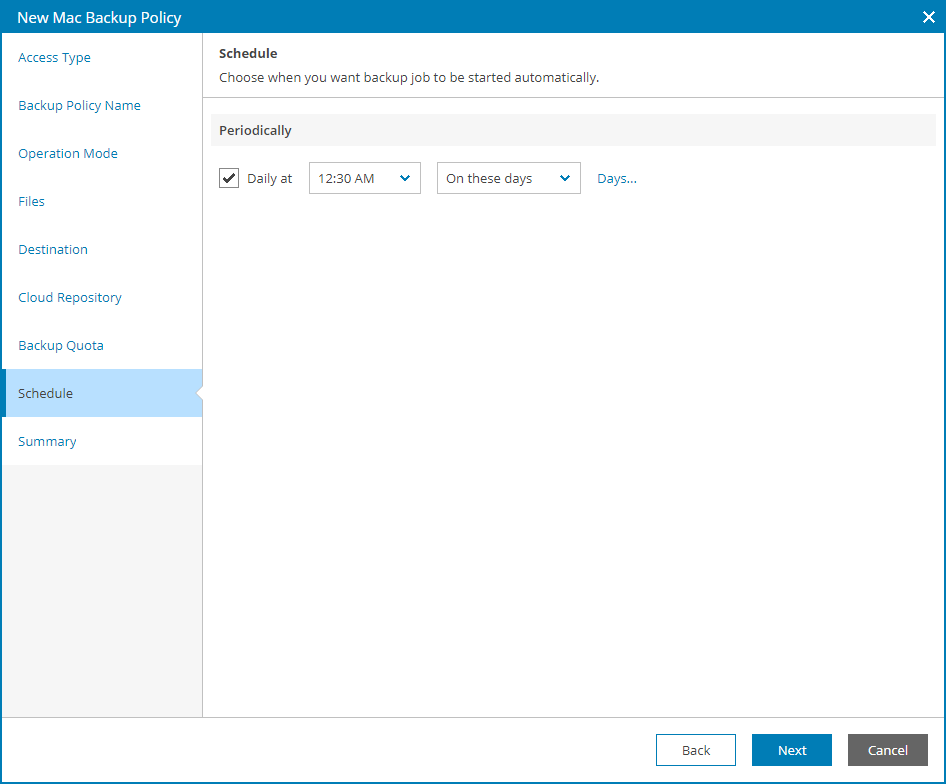Open the Summary step
Screen dimensions: 946x784
tap(47, 441)
